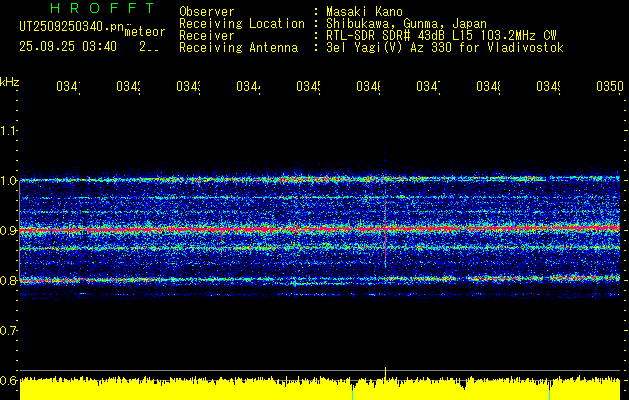
Task: Click the meteor label near the filename
Action: [x=145, y=31]
